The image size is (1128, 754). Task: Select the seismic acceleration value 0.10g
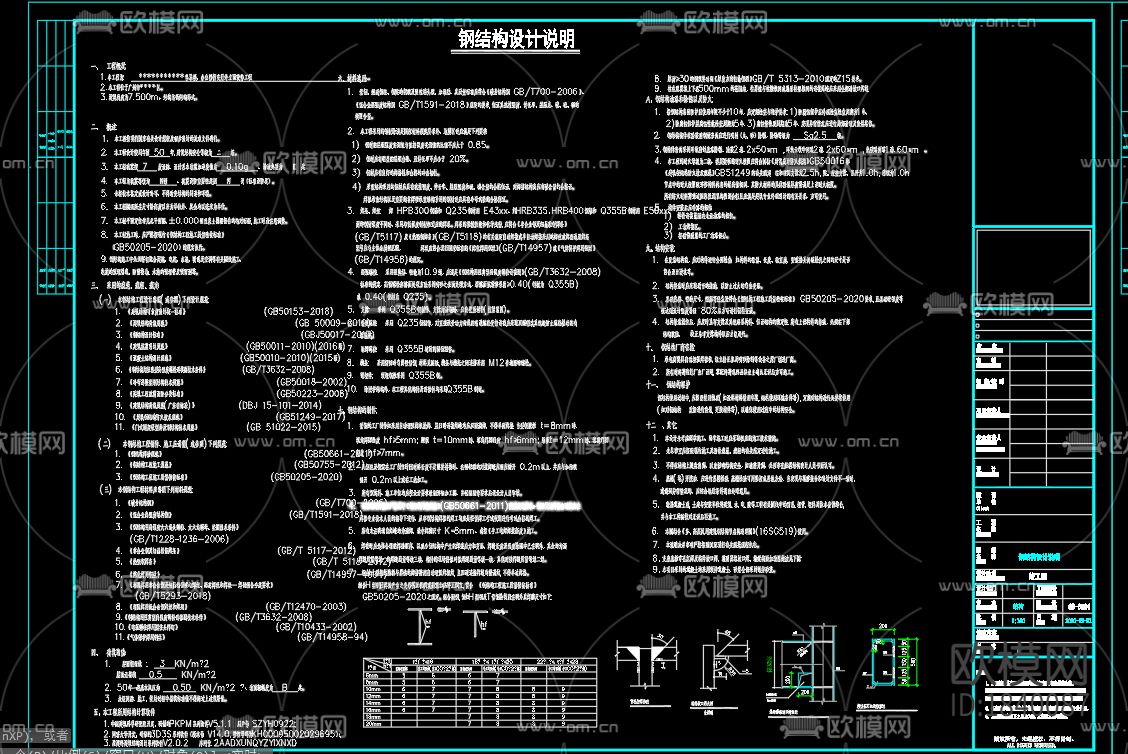[x=237, y=167]
